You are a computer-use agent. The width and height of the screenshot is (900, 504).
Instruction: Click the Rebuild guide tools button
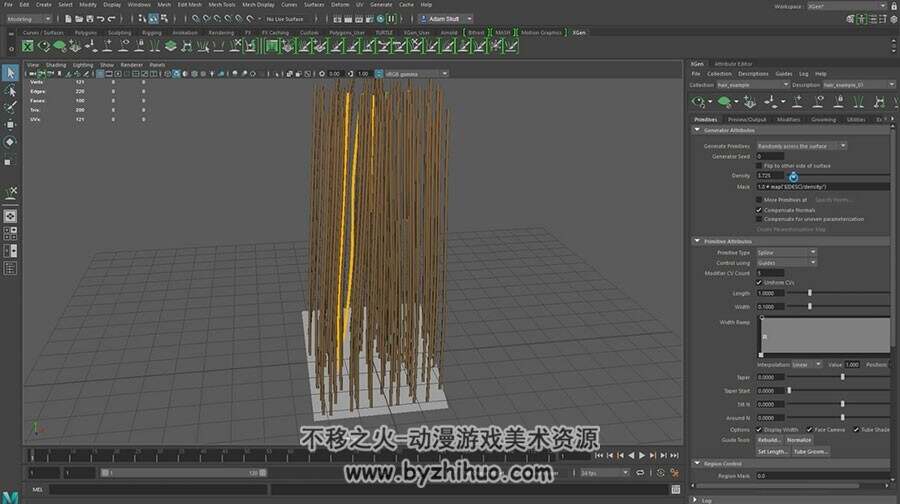pyautogui.click(x=769, y=440)
